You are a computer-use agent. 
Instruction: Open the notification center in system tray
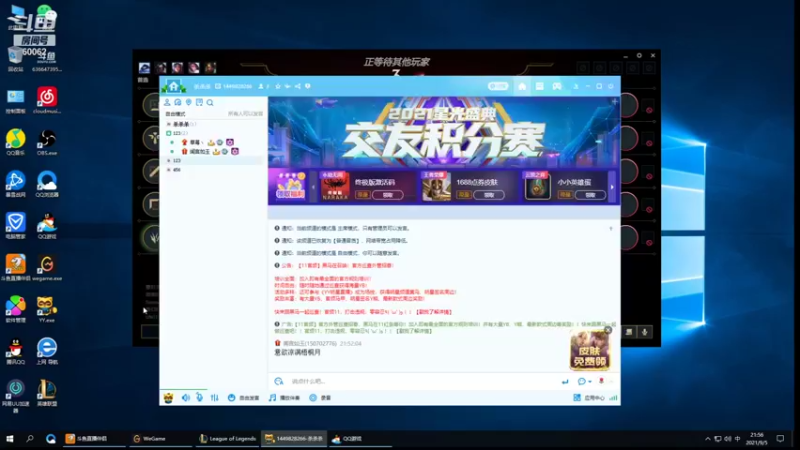(780, 438)
